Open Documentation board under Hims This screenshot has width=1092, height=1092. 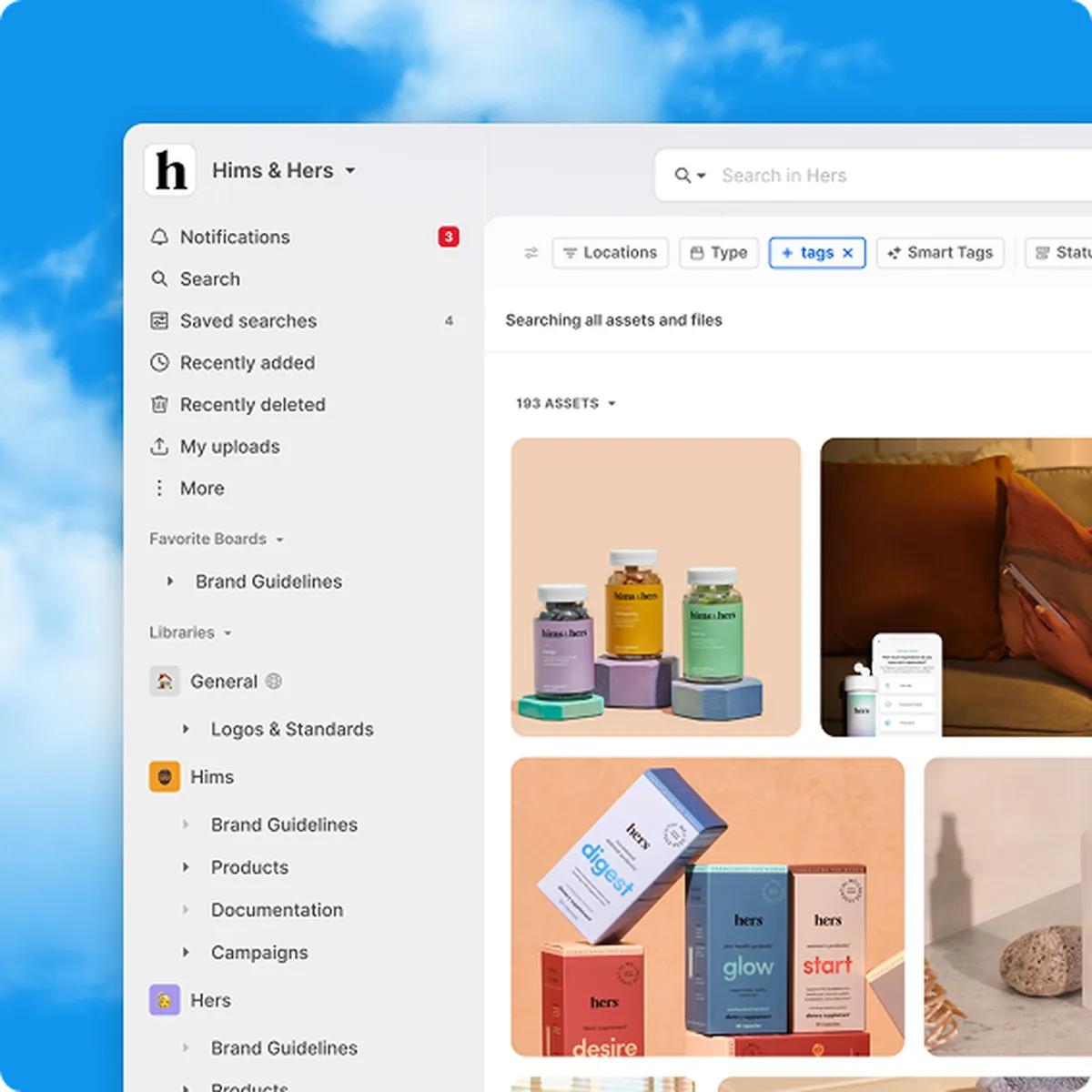[277, 910]
